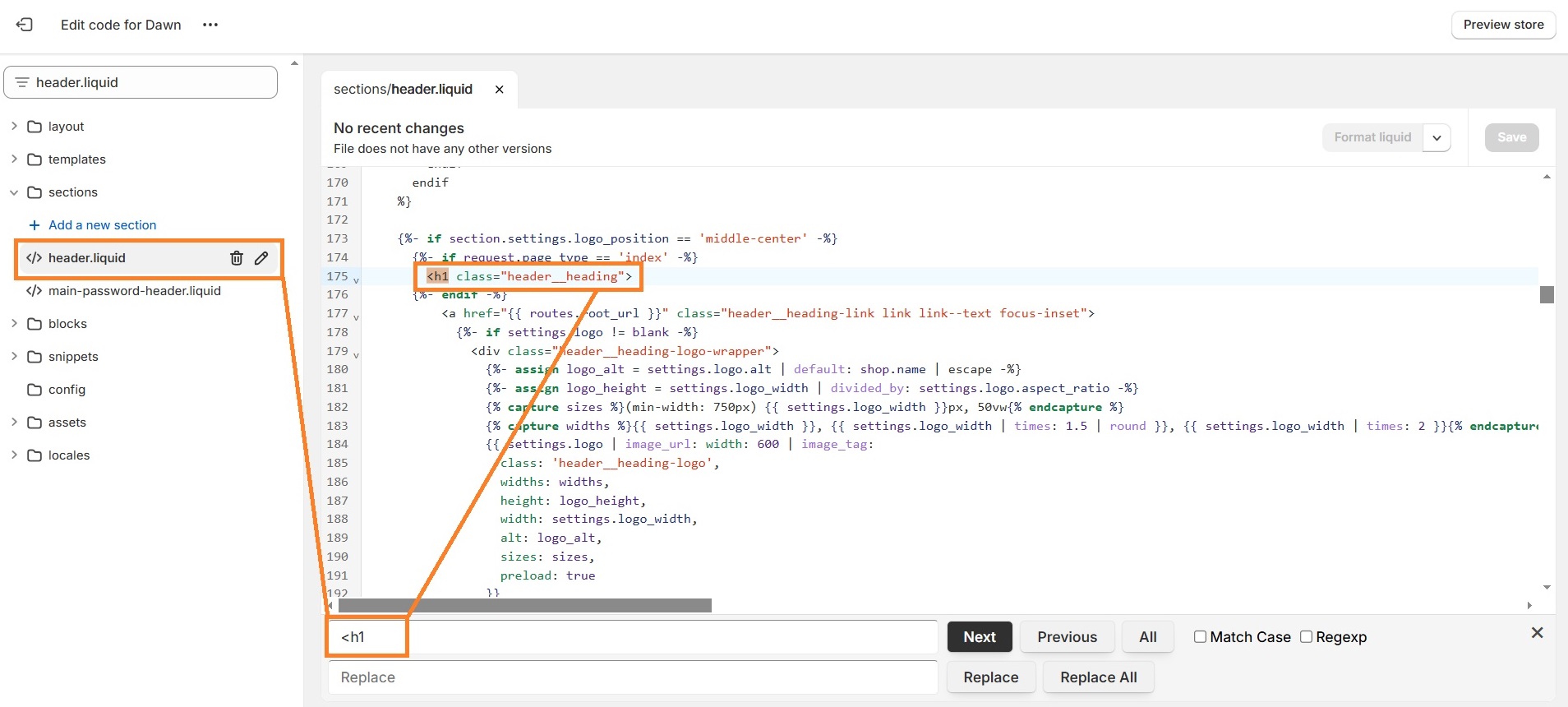This screenshot has width=1568, height=707.
Task: Fold code at line 177 arrow
Action: pyautogui.click(x=356, y=317)
